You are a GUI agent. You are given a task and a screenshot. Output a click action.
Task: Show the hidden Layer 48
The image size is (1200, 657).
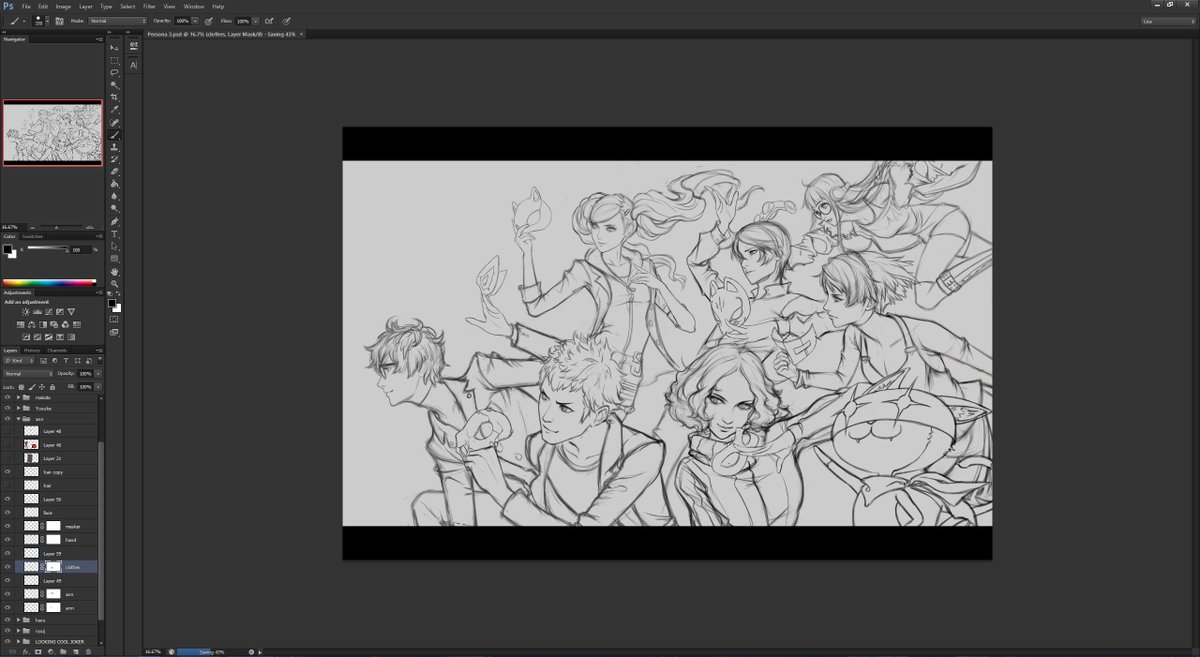[x=7, y=431]
